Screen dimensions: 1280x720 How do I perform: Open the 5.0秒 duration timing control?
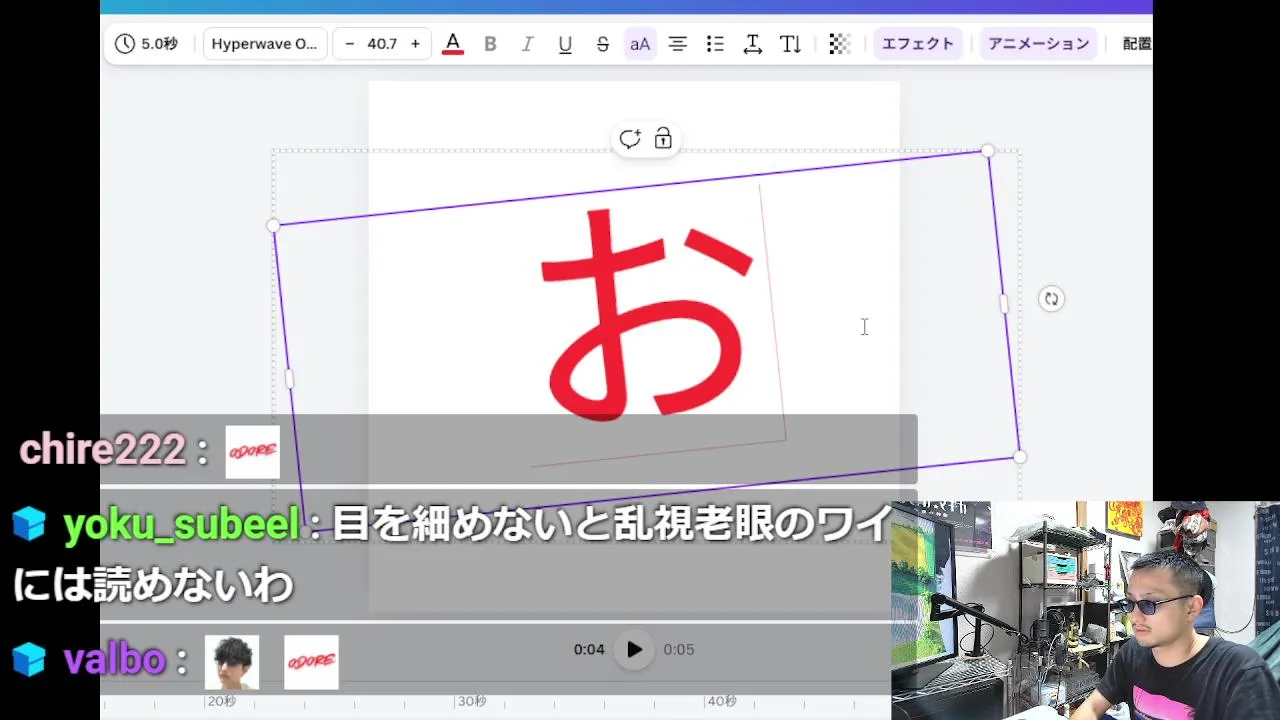tap(146, 44)
